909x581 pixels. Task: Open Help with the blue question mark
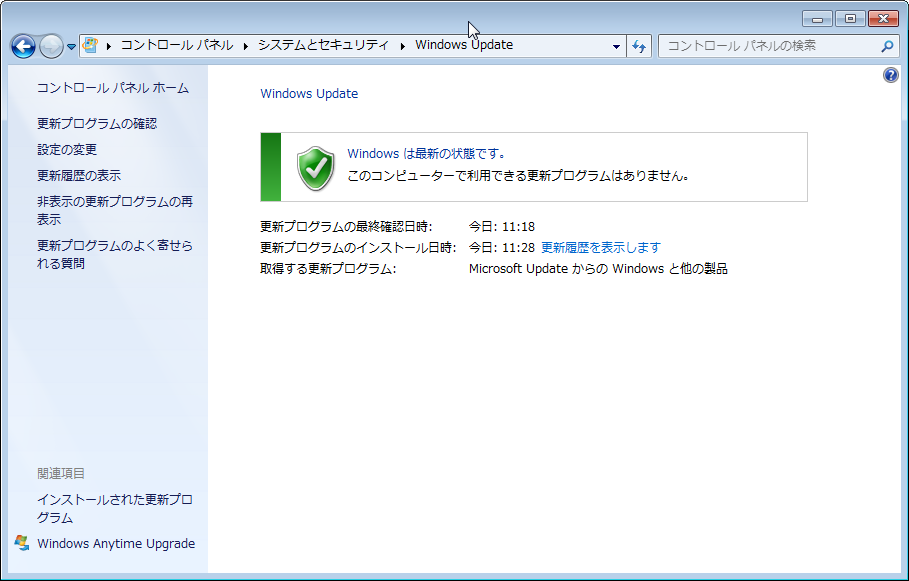click(890, 75)
